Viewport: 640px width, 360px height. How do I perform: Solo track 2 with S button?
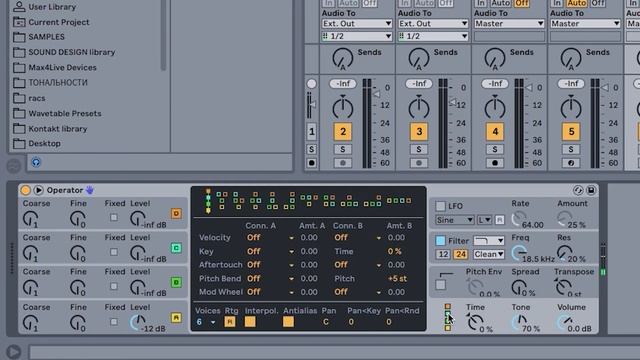pyautogui.click(x=342, y=149)
